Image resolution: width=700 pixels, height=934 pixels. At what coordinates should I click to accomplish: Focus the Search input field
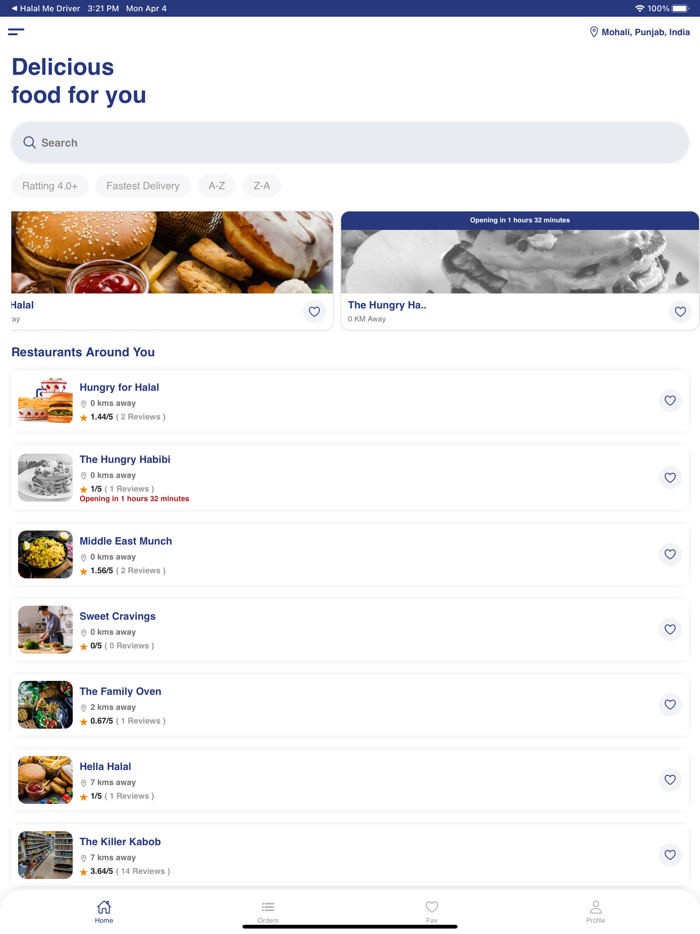point(350,142)
